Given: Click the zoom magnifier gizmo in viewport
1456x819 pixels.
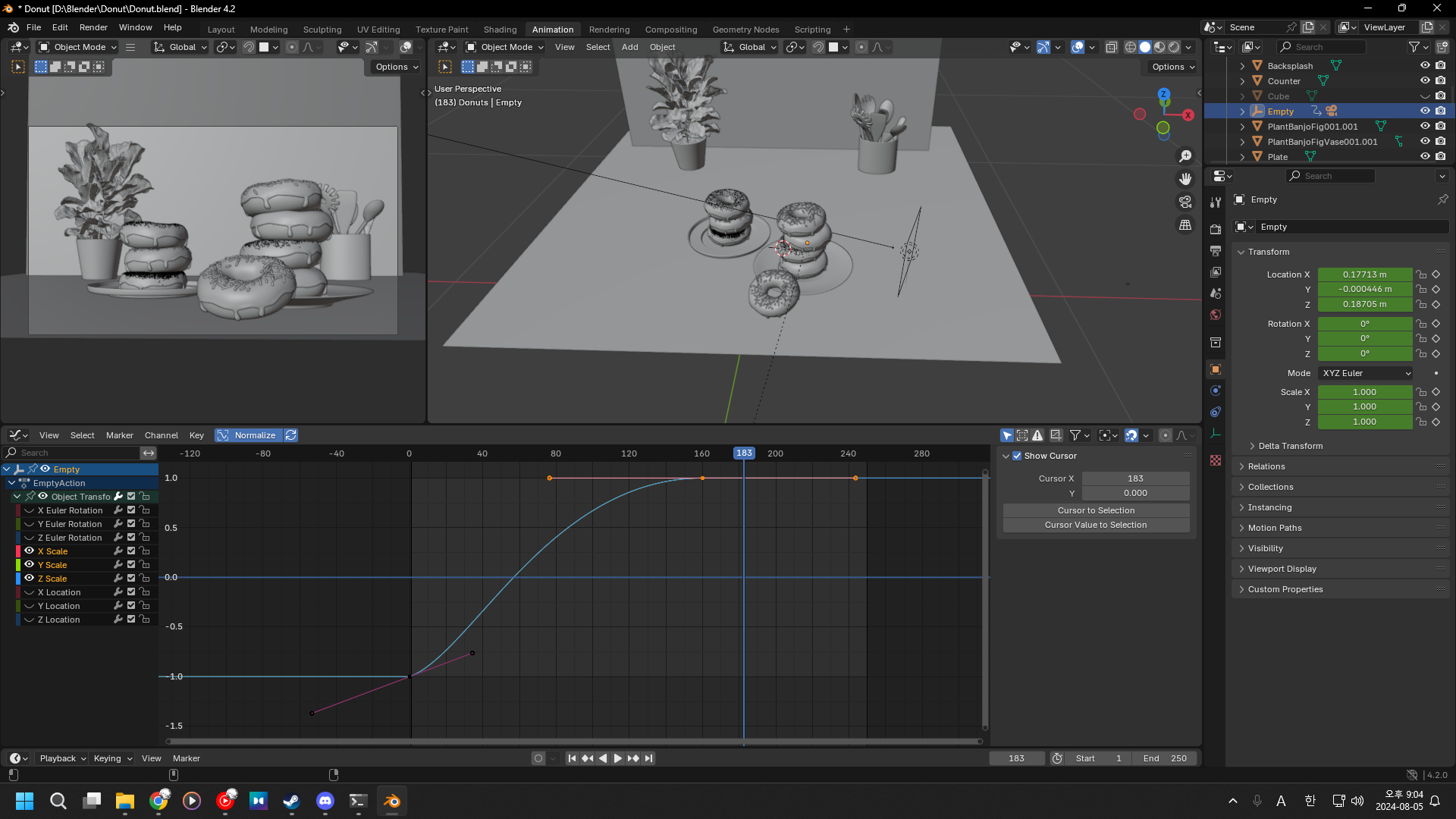Looking at the screenshot, I should pos(1185,156).
